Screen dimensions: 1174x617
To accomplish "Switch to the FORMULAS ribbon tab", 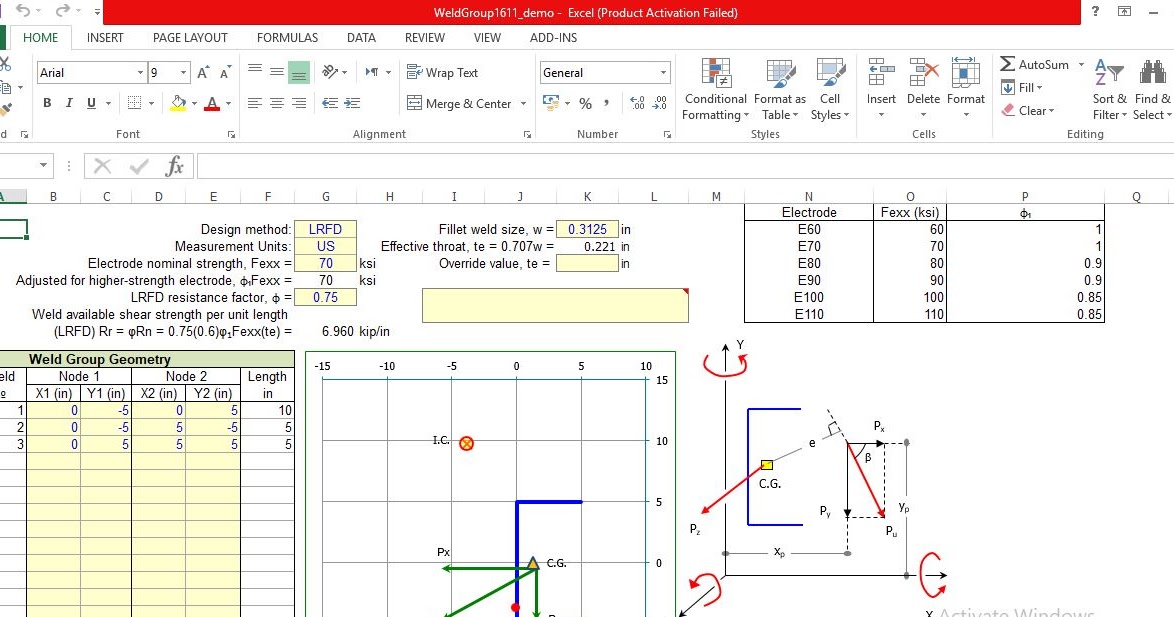I will [x=287, y=37].
